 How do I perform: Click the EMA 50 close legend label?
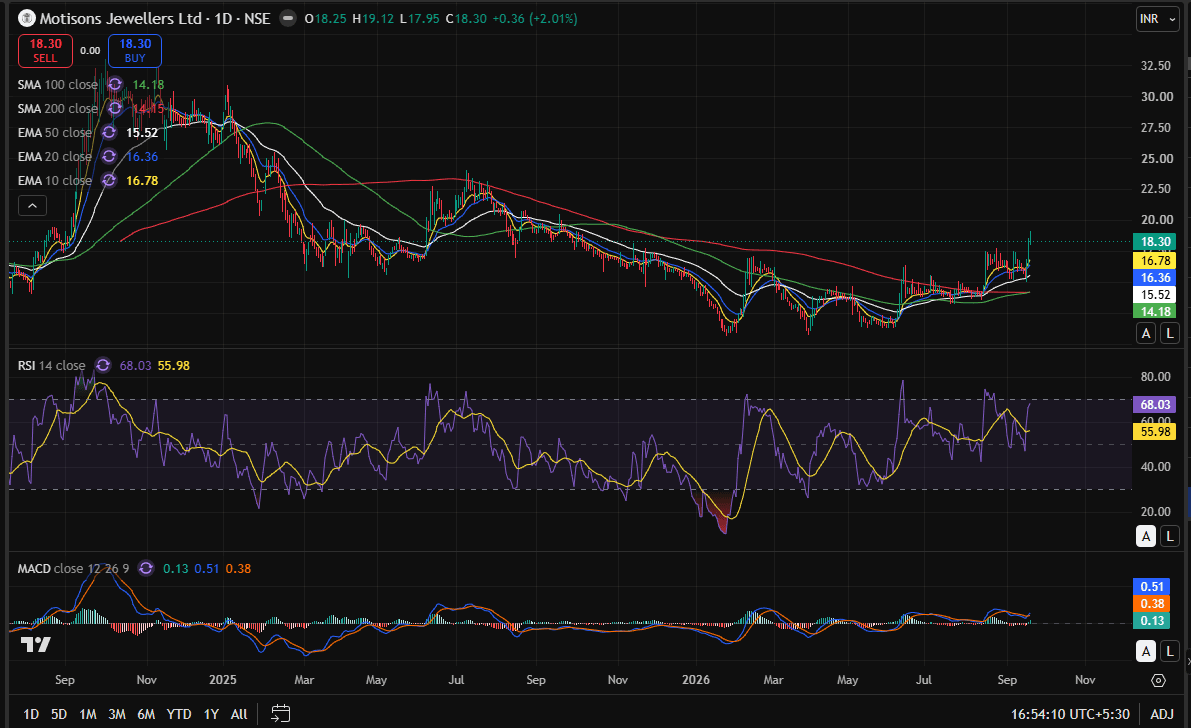pos(55,132)
